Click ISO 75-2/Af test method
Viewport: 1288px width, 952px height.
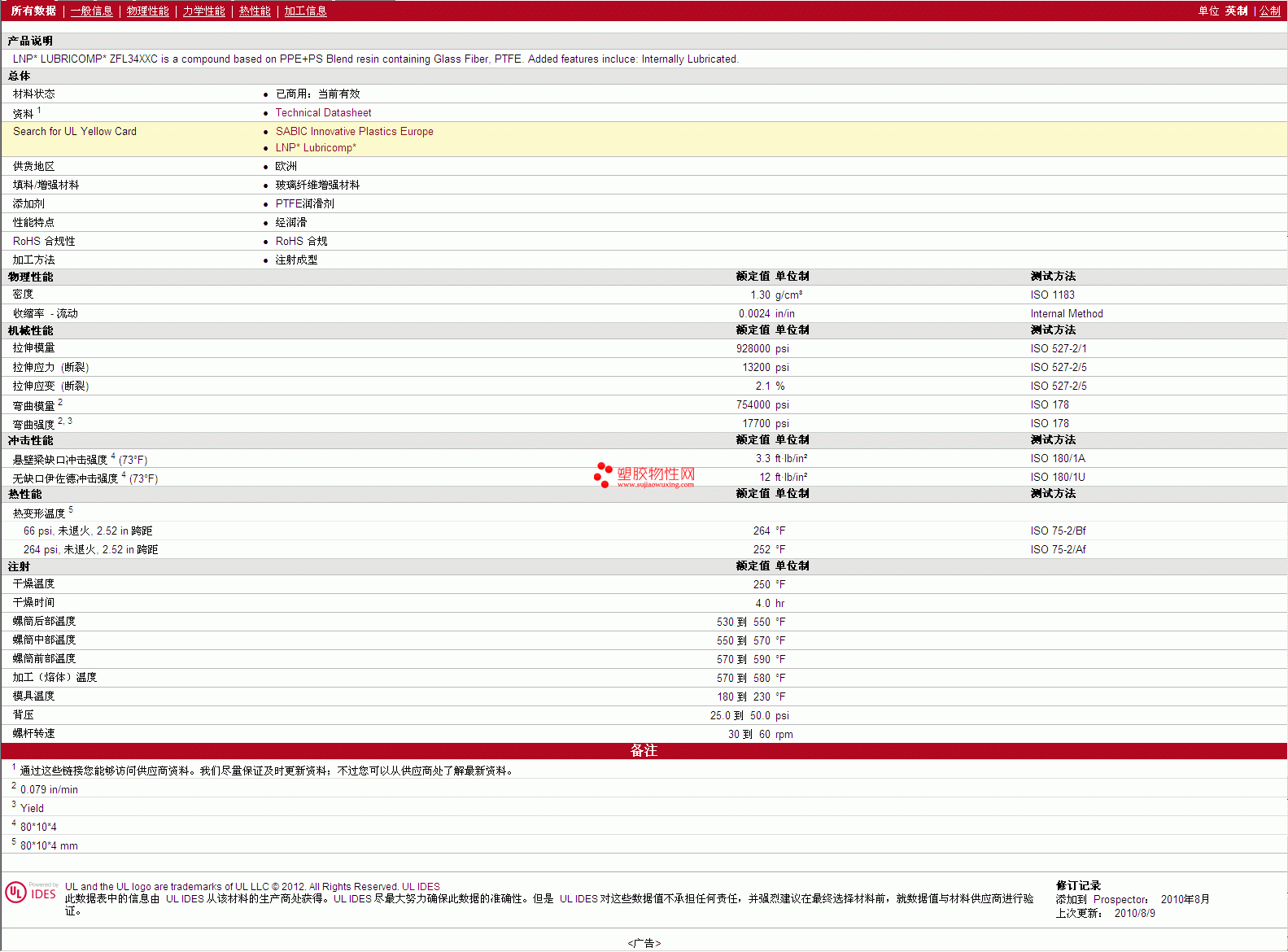[1058, 550]
